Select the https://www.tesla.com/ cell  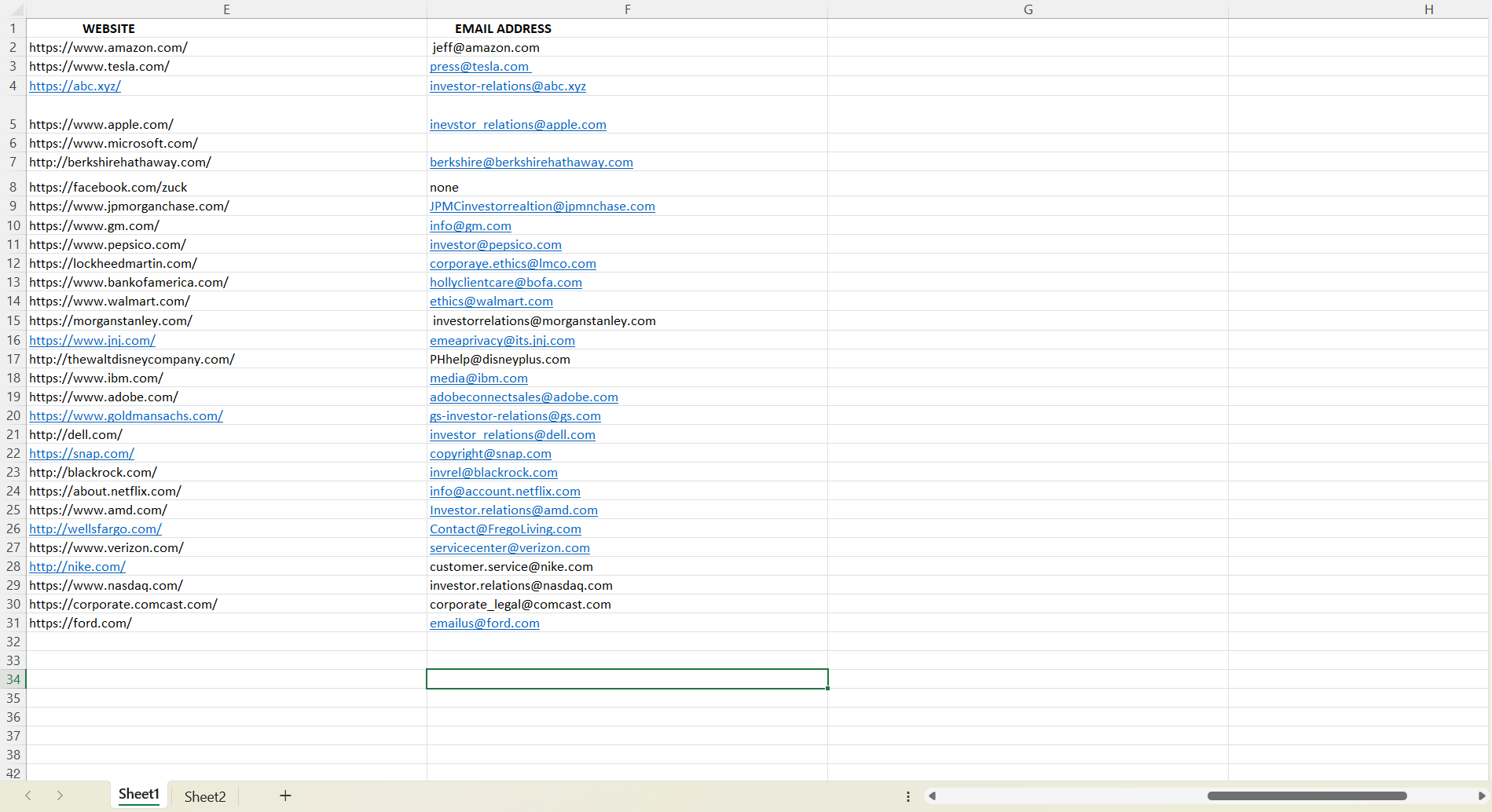coord(226,67)
